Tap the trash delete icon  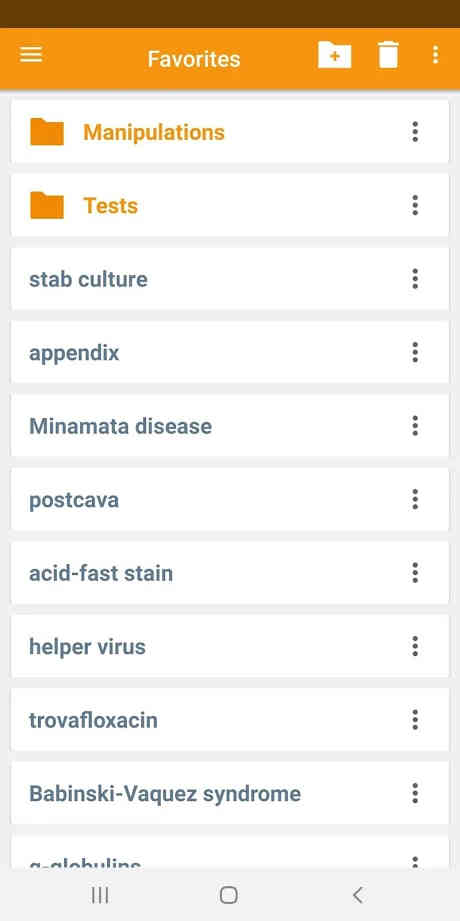[388, 55]
